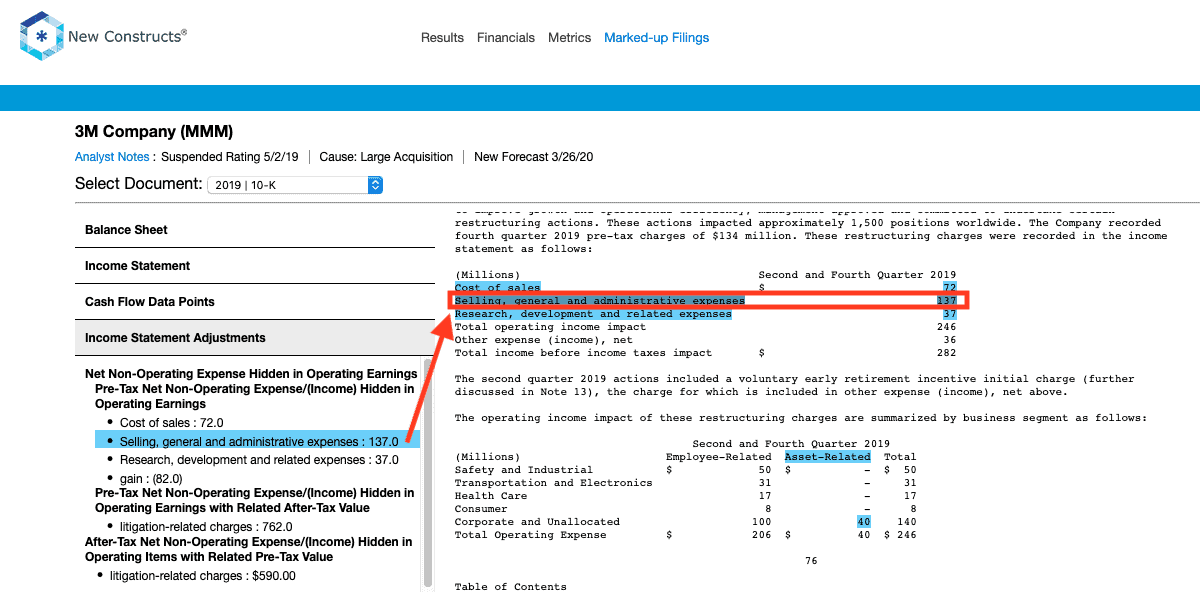Viewport: 1200px width, 592px height.
Task: Select litigation-related charges : $590.00 item
Action: pyautogui.click(x=203, y=576)
